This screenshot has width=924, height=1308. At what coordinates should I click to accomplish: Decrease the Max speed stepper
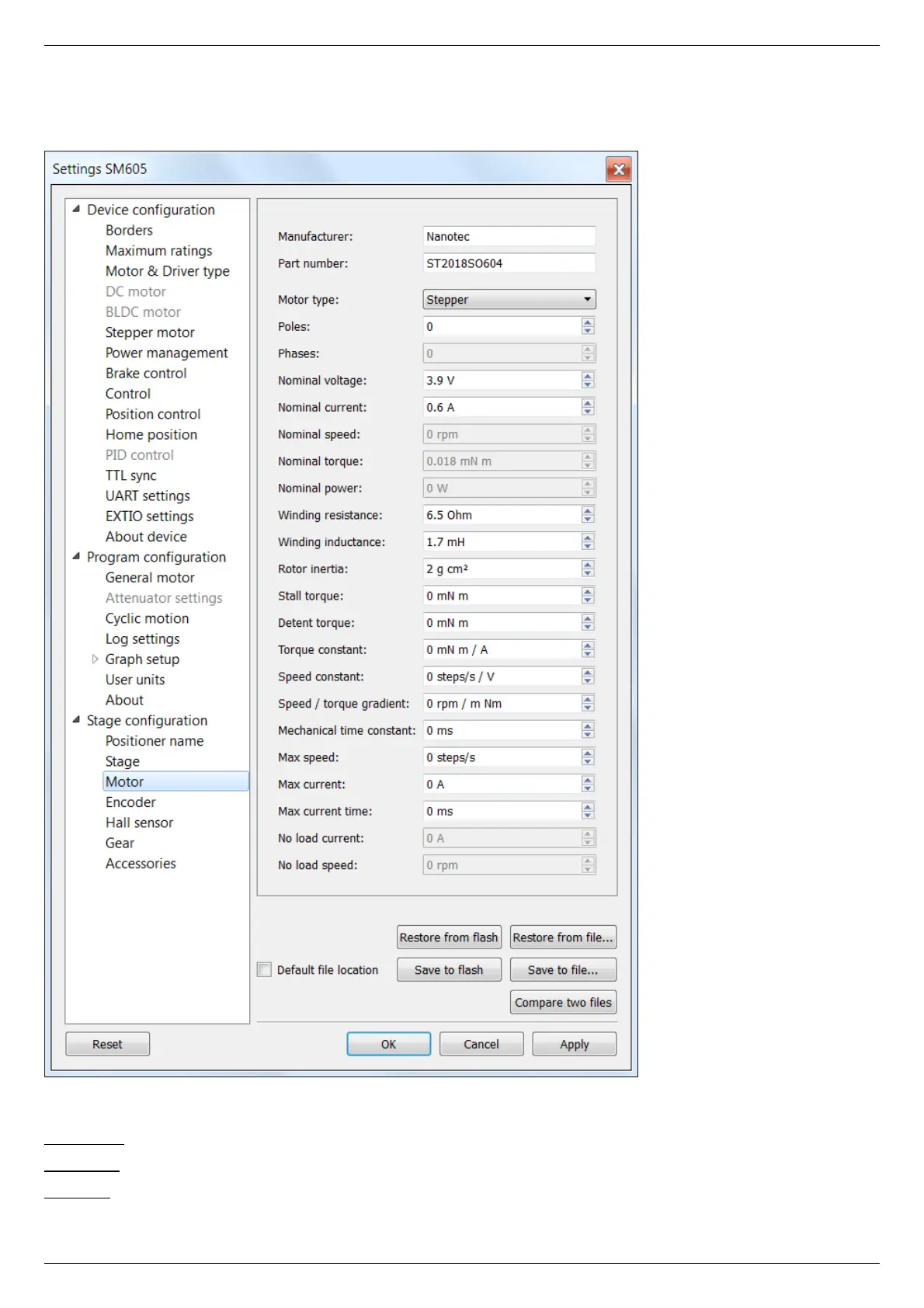point(588,761)
